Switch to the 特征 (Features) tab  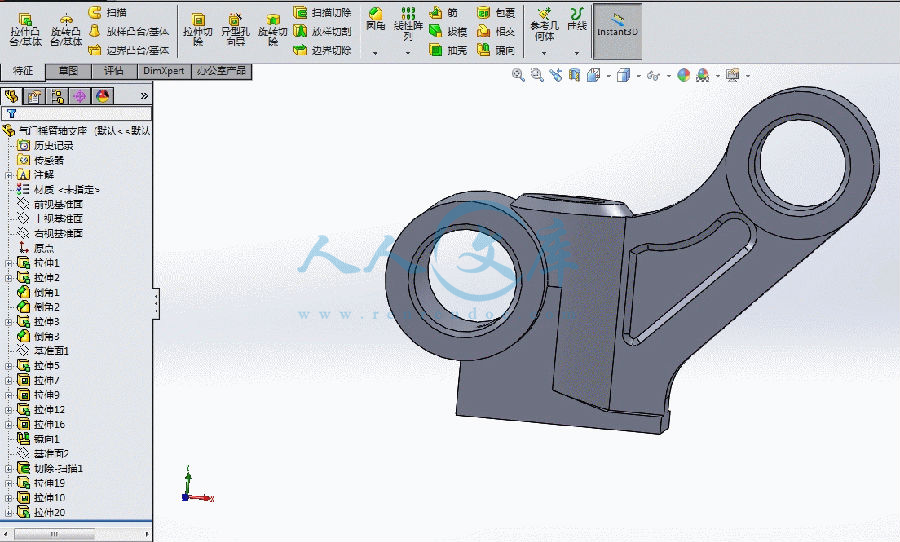(23, 71)
